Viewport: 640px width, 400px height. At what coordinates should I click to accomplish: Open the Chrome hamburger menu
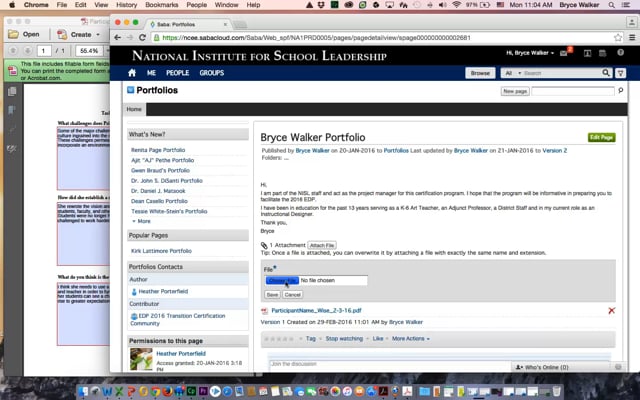(x=632, y=38)
